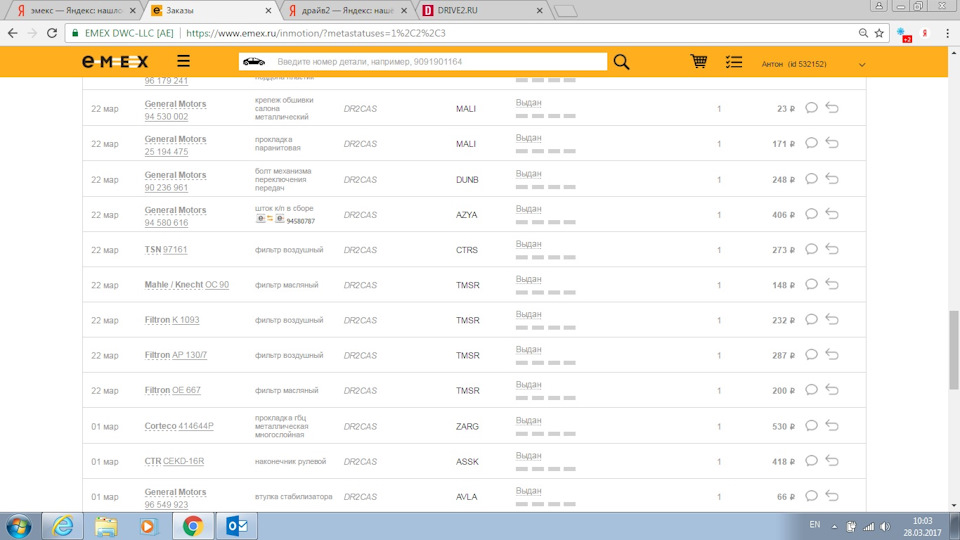Image resolution: width=960 pixels, height=540 pixels.
Task: Click return arrow for the 248 ₽ row
Action: click(x=831, y=179)
